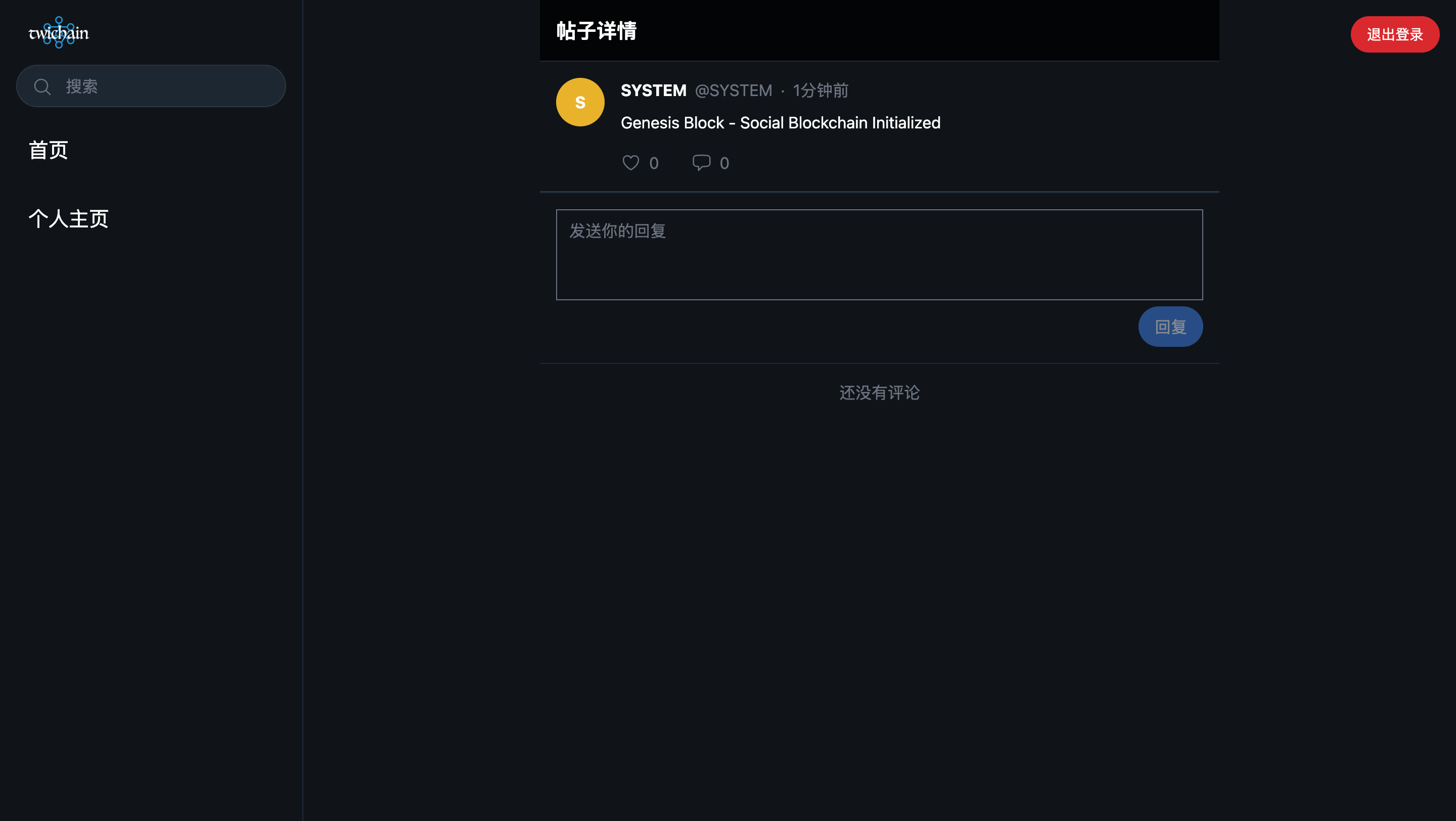Click the comment count number
This screenshot has height=821, width=1456.
coord(724,163)
